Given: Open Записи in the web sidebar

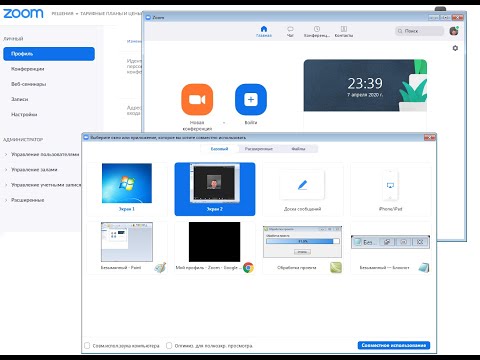Looking at the screenshot, I should (x=20, y=99).
